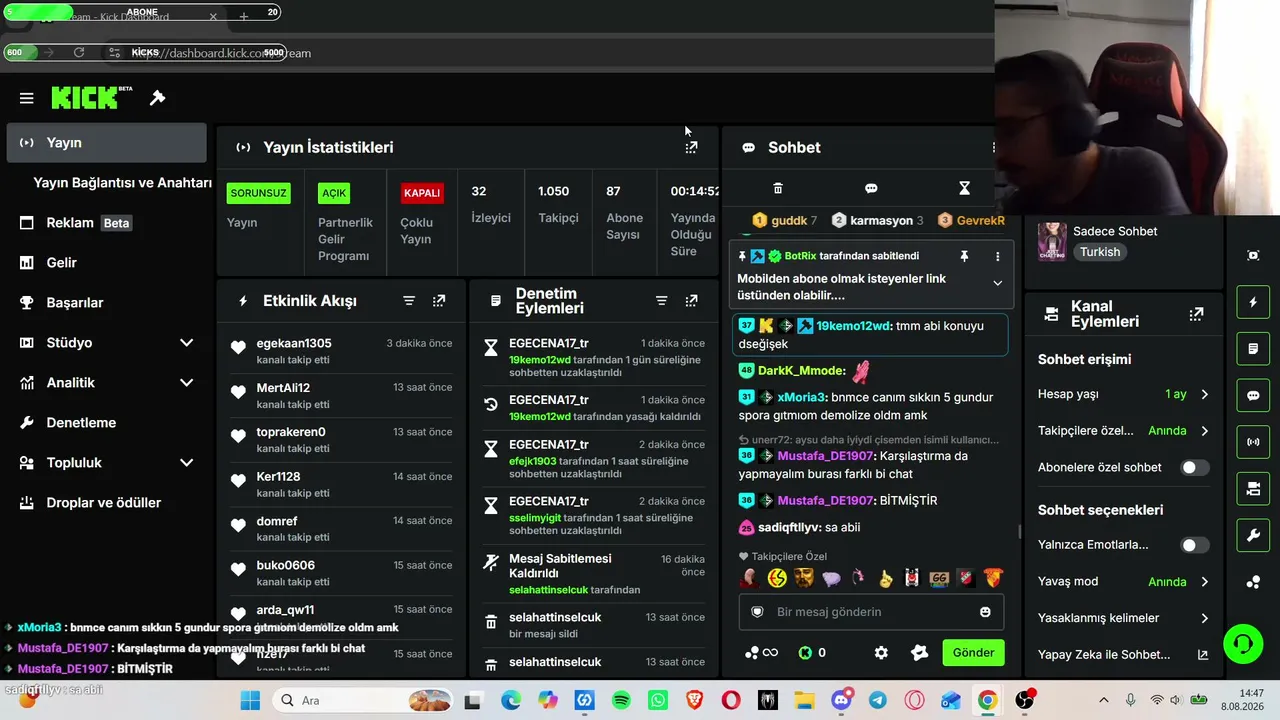Screen dimensions: 1280x720
Task: Click the hourglass icon in Sohbet toolbar
Action: [964, 188]
